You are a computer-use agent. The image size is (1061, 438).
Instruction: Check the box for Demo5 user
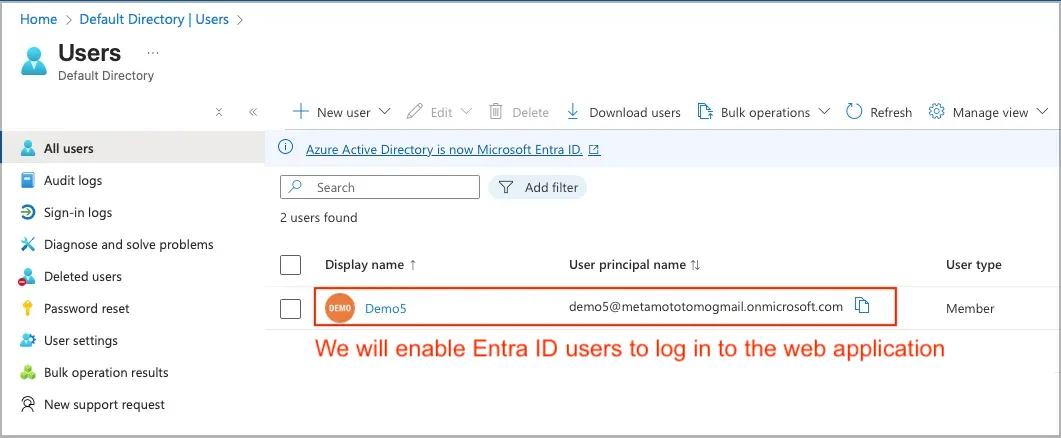tap(291, 309)
